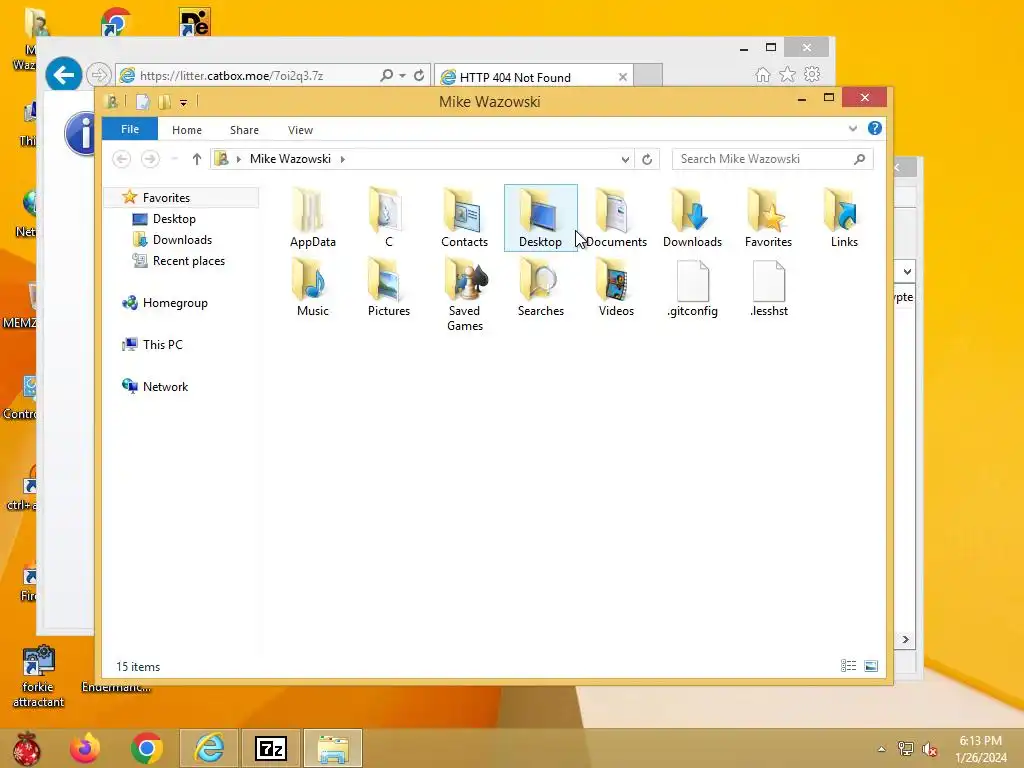Open the View ribbon tab

pos(300,130)
